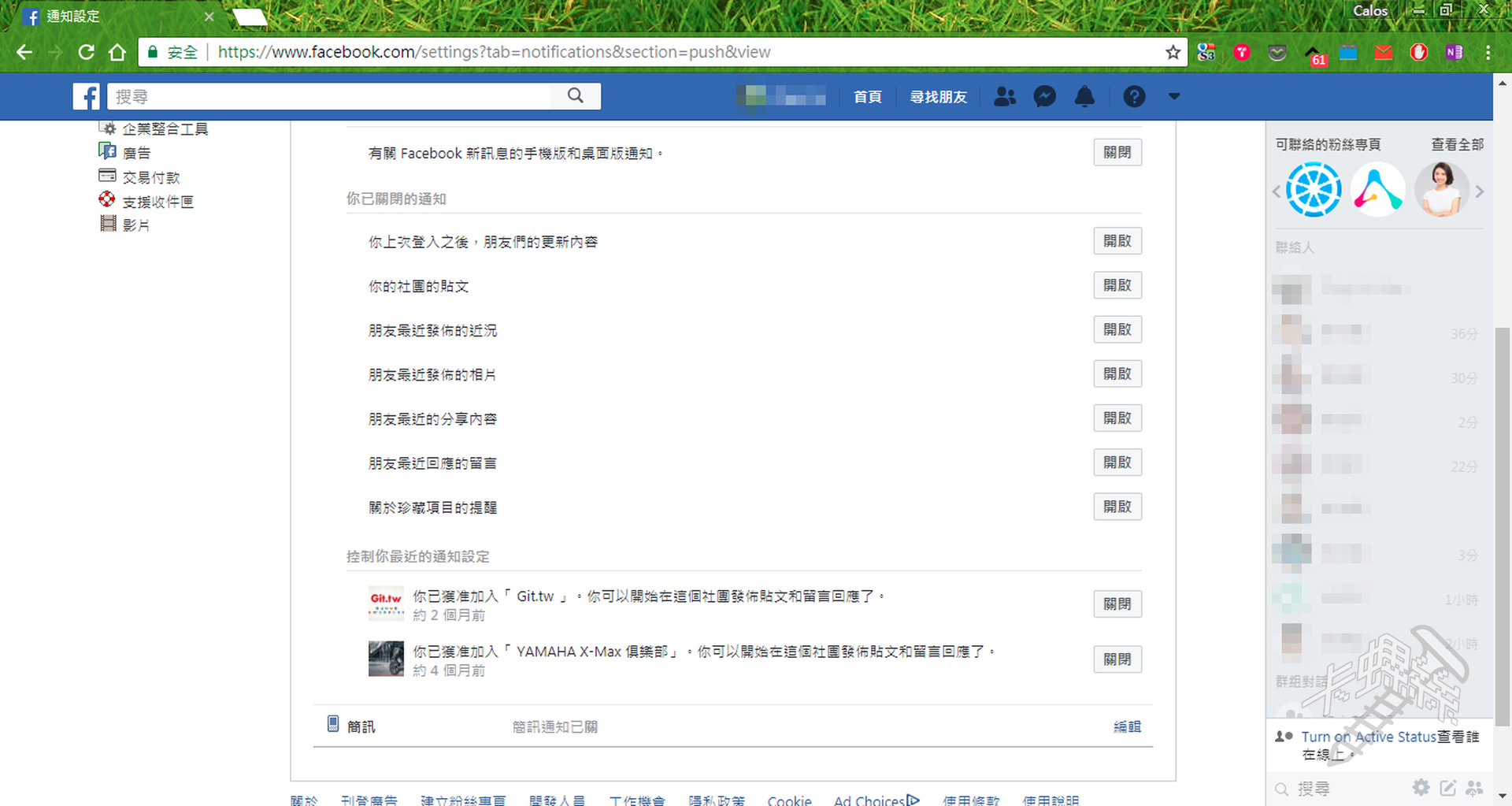
Task: Show next suggested pages with right chevron
Action: point(1480,191)
